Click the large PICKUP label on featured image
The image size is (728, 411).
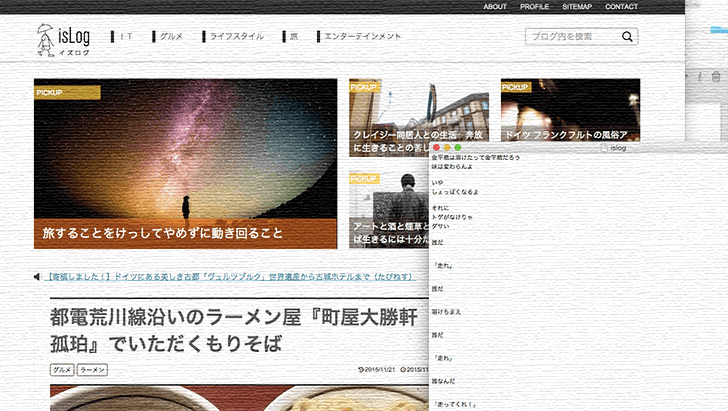pos(67,92)
